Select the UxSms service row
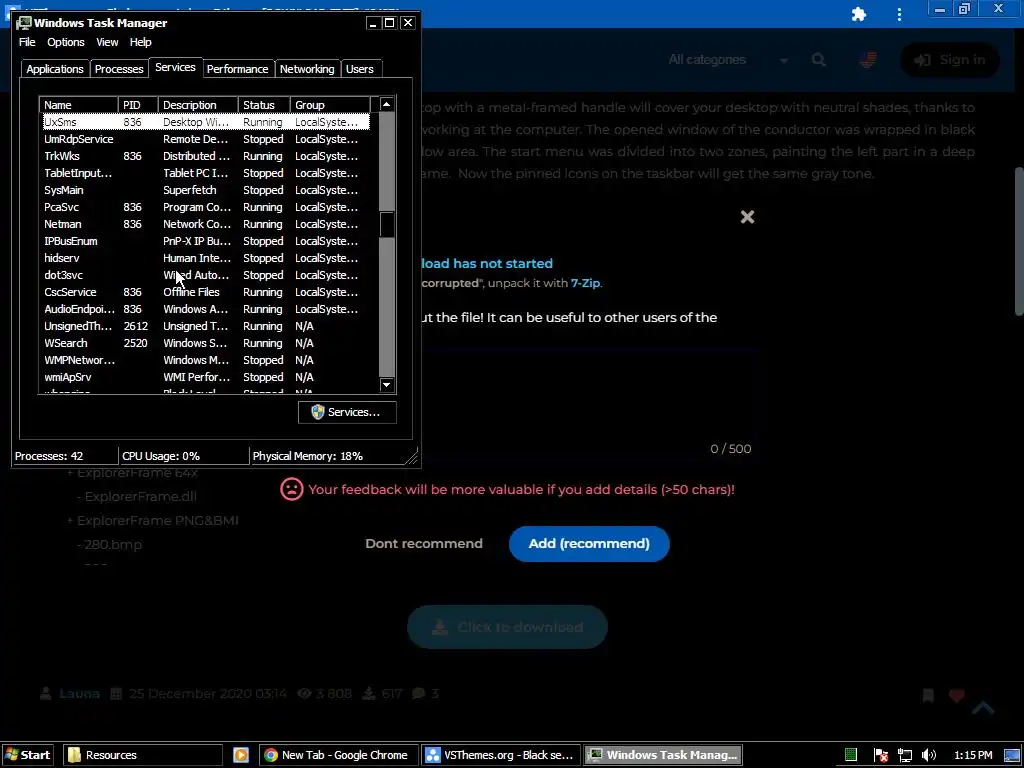The image size is (1024, 768). coord(205,122)
